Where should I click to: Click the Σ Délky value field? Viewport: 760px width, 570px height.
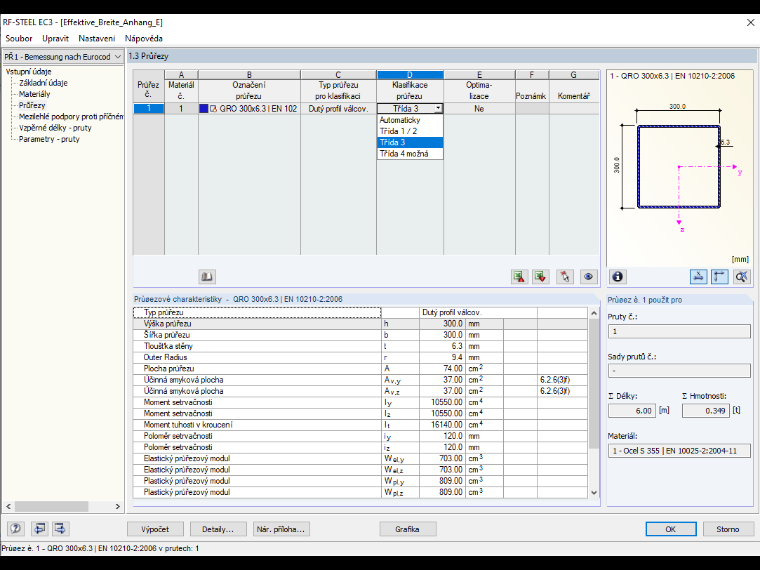point(632,411)
